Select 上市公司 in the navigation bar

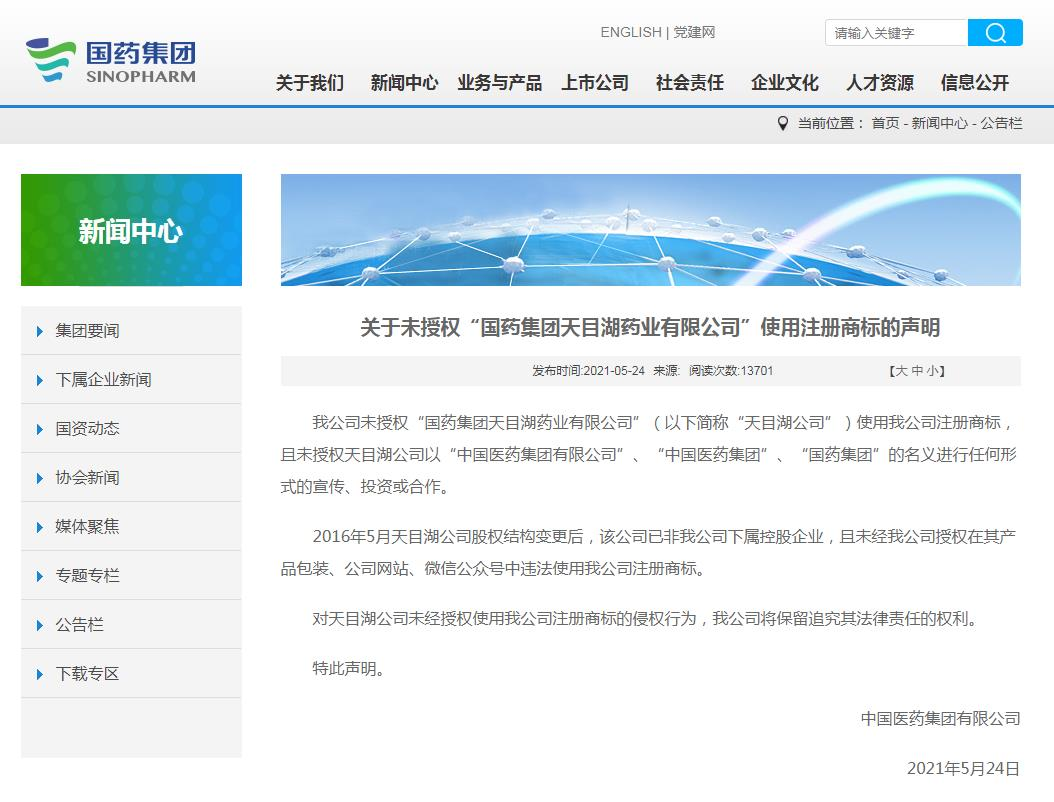click(x=595, y=83)
